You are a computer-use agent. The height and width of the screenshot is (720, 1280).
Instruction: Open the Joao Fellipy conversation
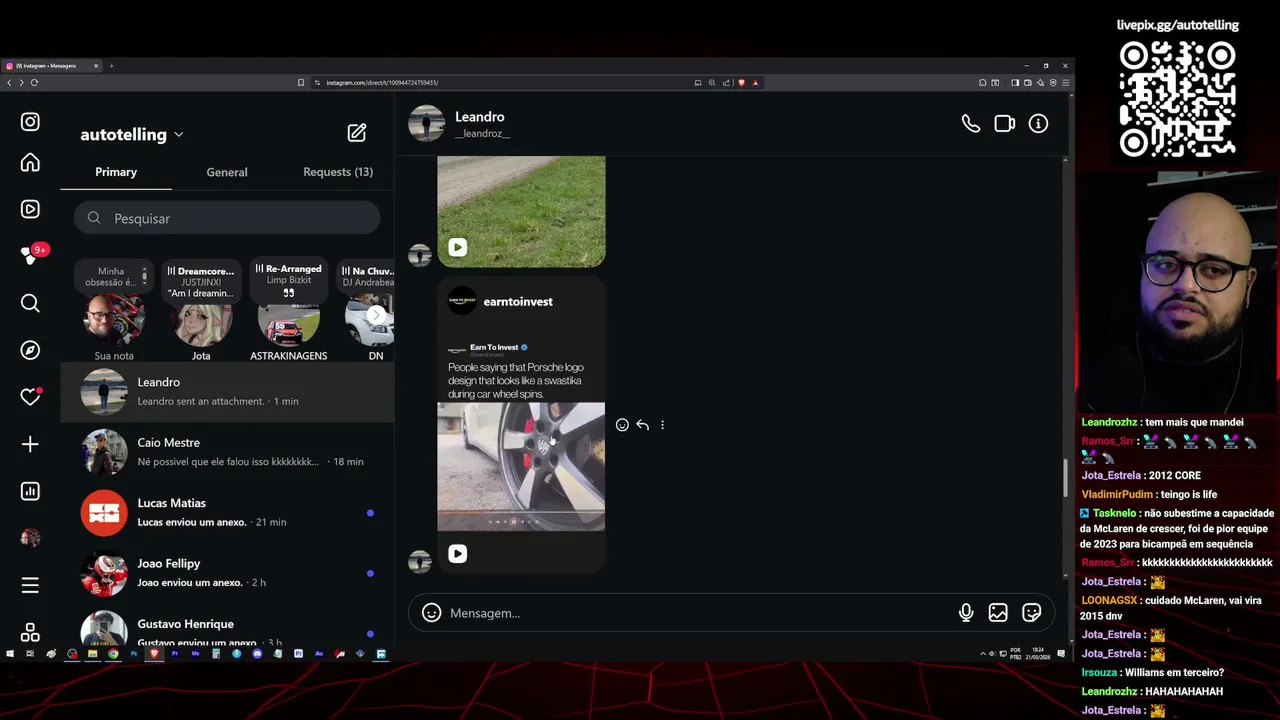point(227,573)
